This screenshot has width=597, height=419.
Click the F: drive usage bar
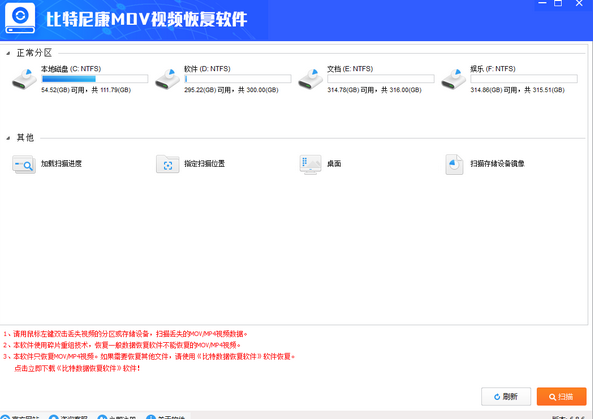tap(524, 79)
